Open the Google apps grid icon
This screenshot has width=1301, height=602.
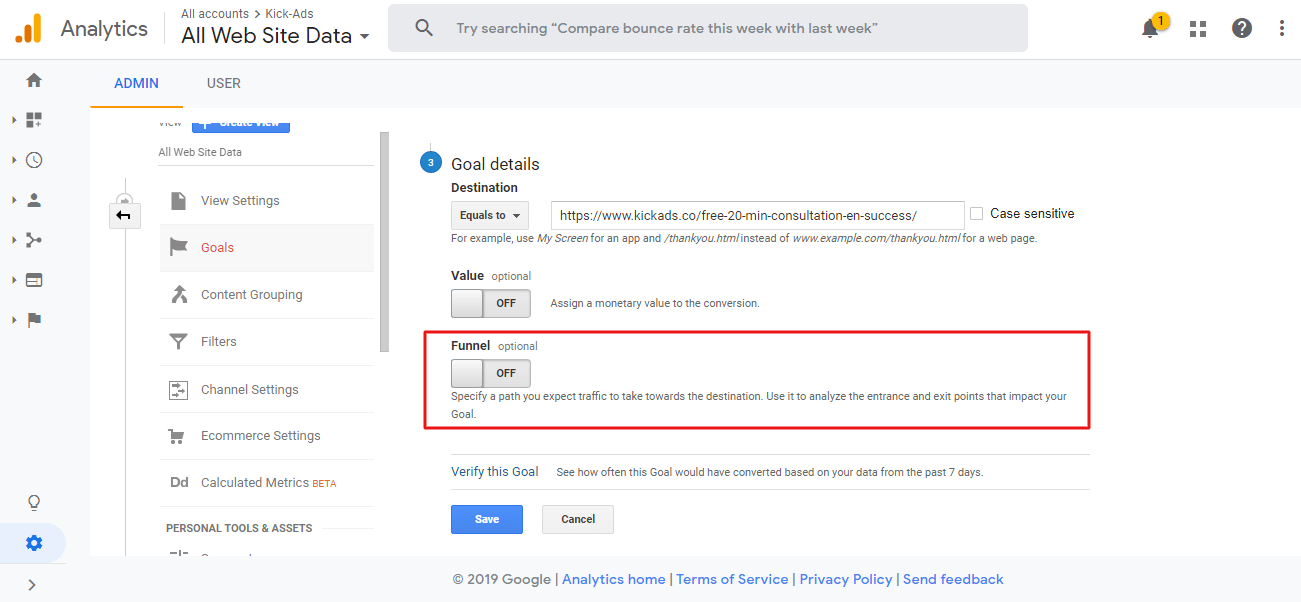click(x=1198, y=29)
